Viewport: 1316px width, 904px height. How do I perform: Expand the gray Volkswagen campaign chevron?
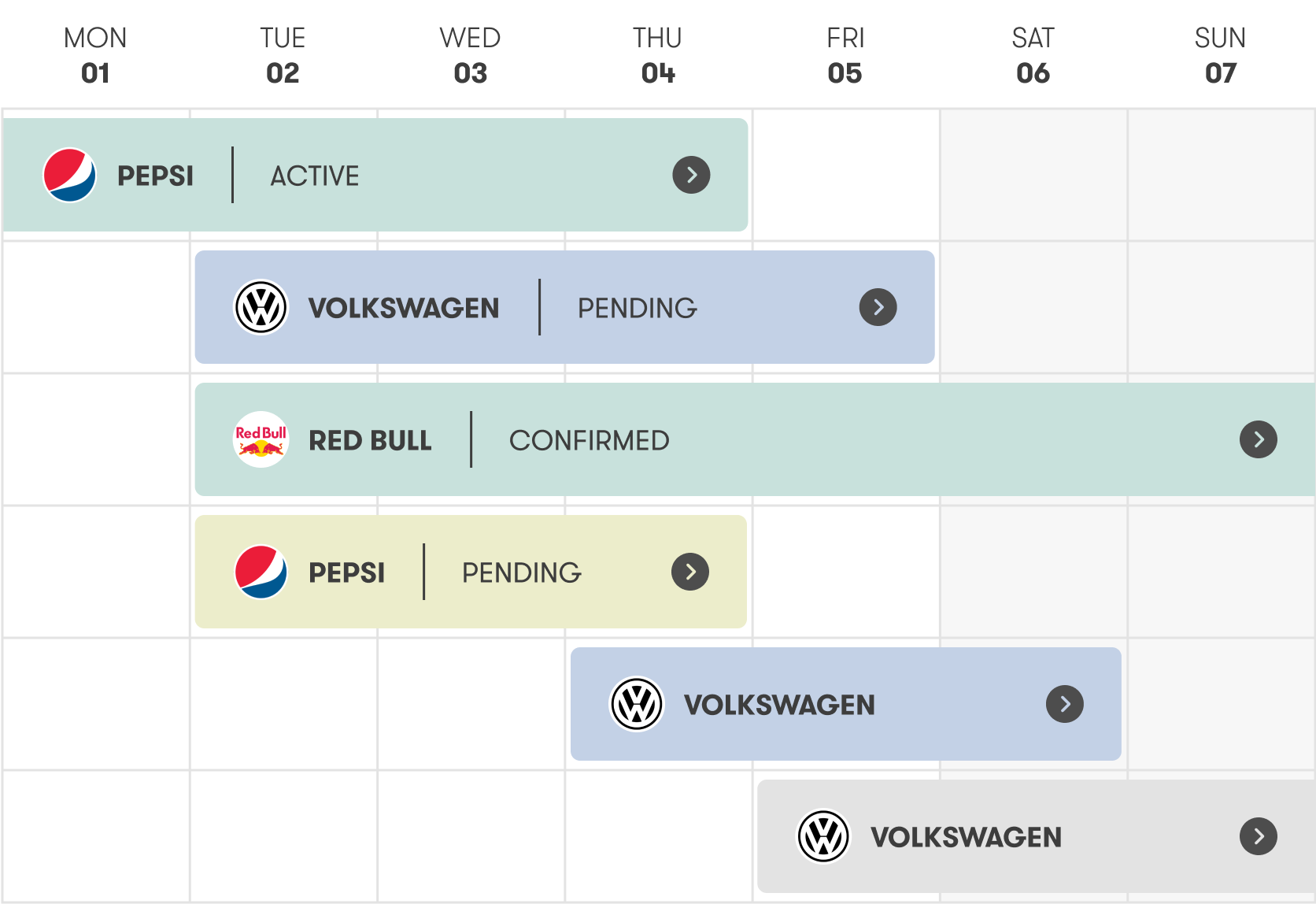(1259, 836)
